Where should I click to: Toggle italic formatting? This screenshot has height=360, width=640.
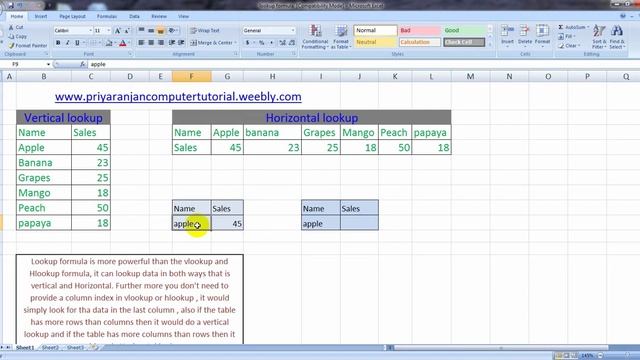tap(67, 43)
